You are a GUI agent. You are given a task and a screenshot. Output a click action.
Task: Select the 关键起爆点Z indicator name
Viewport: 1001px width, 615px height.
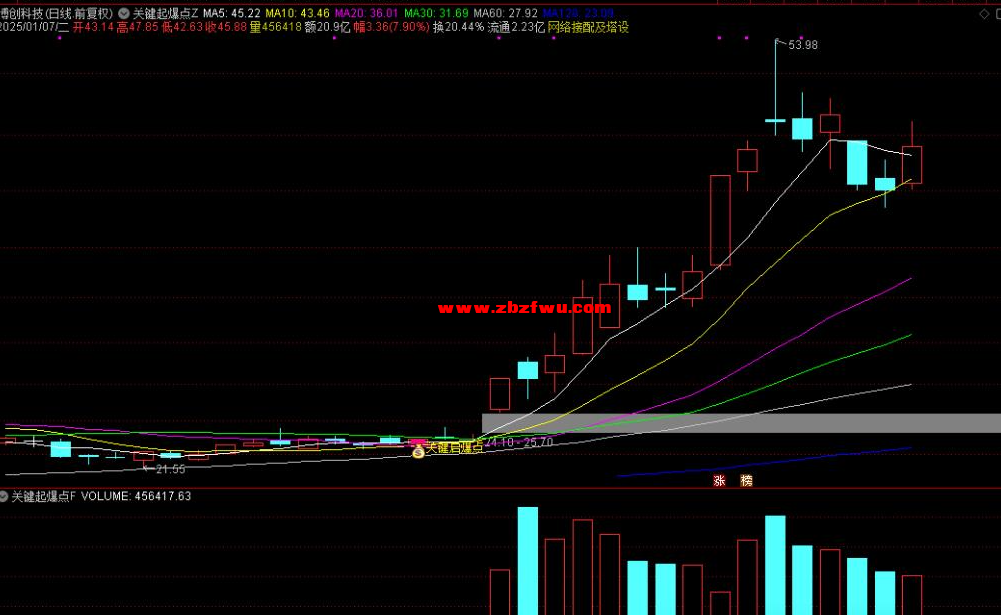point(165,13)
